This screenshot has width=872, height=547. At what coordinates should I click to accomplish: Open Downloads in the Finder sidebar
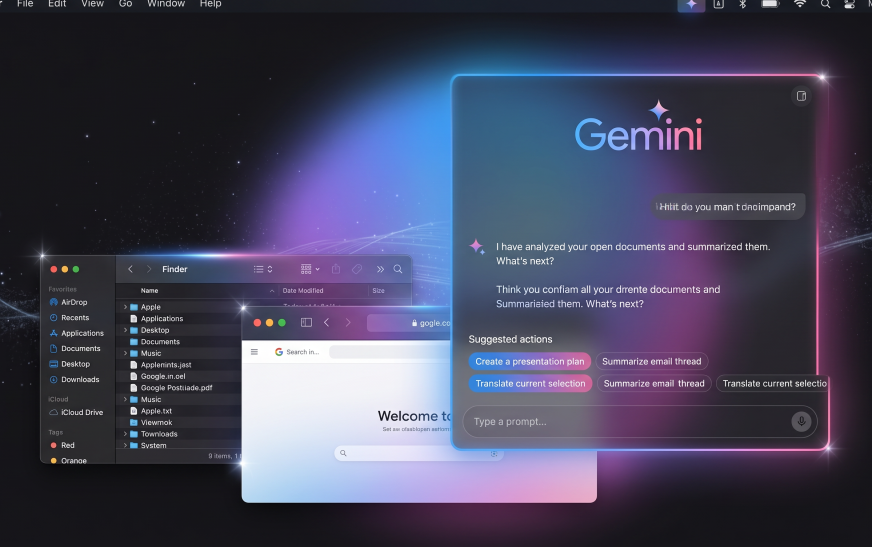(80, 380)
